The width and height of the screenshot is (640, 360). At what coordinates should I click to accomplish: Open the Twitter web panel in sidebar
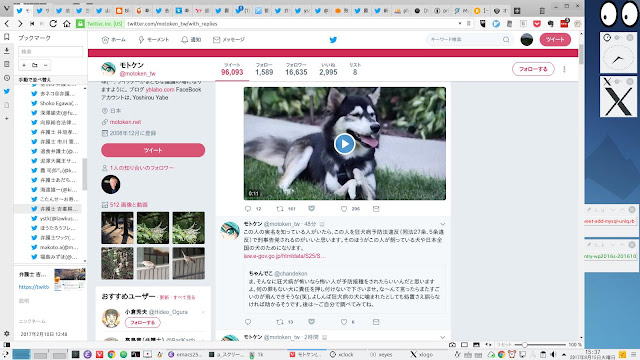click(x=7, y=91)
